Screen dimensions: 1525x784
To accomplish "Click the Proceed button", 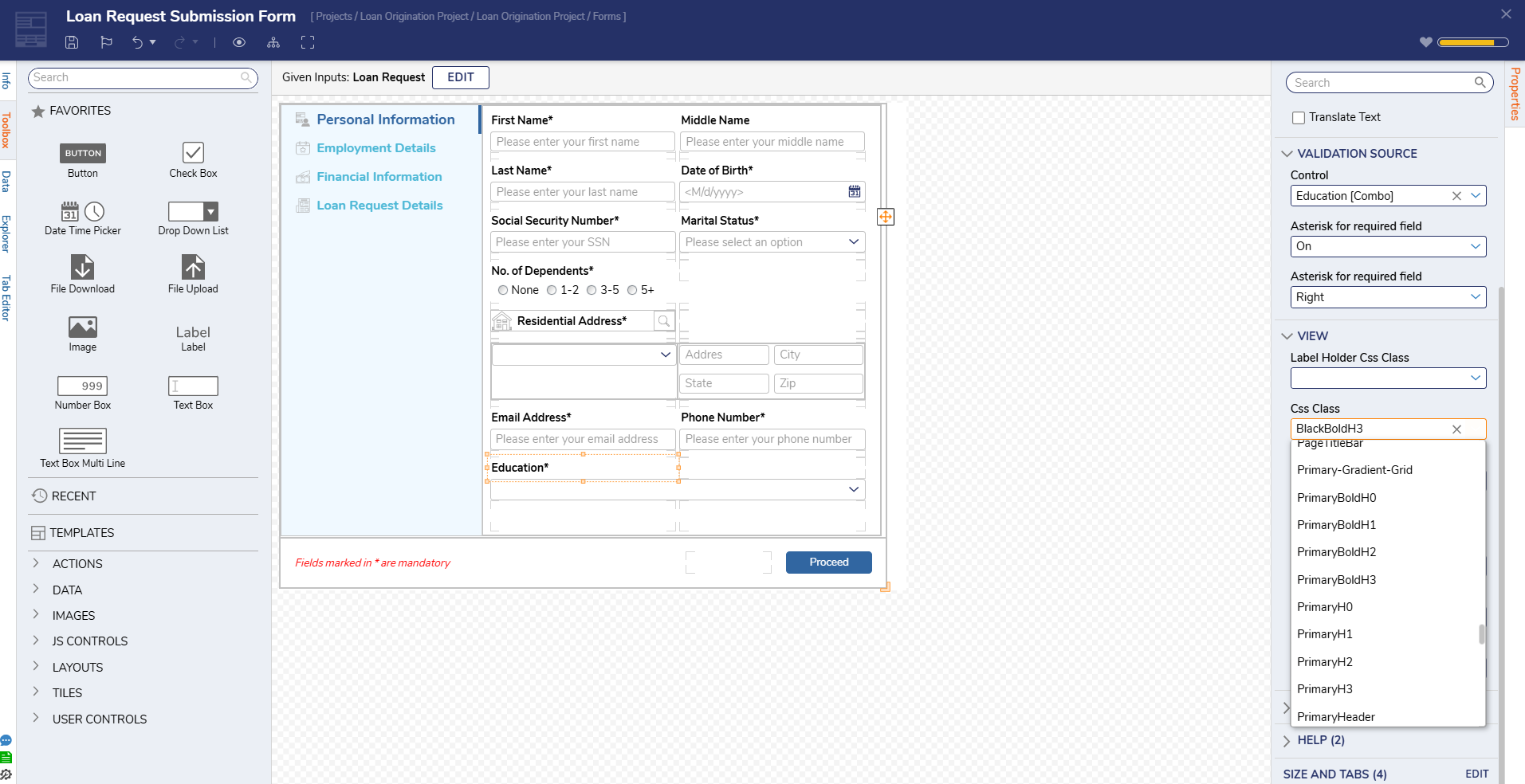I will 829,563.
